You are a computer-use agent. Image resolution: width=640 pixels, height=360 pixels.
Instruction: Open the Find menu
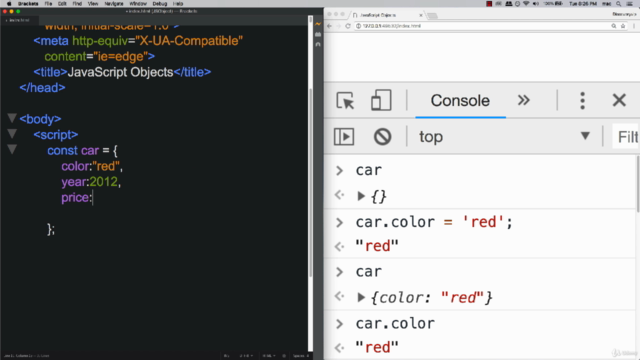pos(77,4)
